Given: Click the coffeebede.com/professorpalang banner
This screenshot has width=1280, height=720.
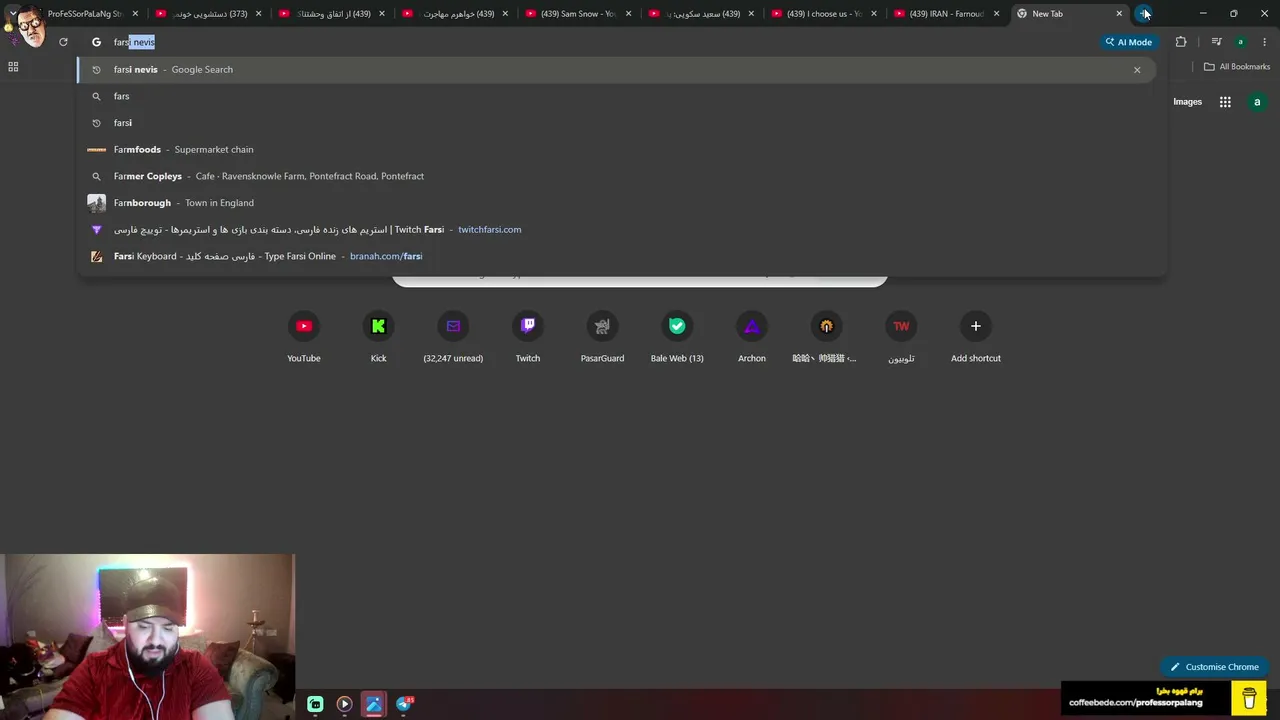Looking at the screenshot, I should tap(1164, 697).
